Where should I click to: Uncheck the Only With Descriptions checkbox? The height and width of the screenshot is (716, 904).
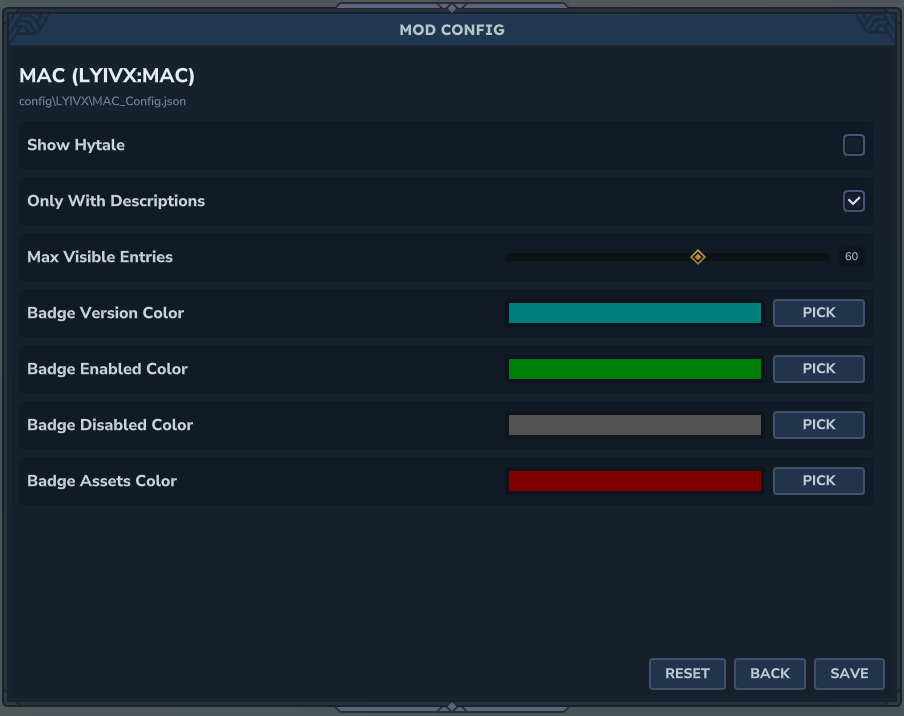pos(853,201)
